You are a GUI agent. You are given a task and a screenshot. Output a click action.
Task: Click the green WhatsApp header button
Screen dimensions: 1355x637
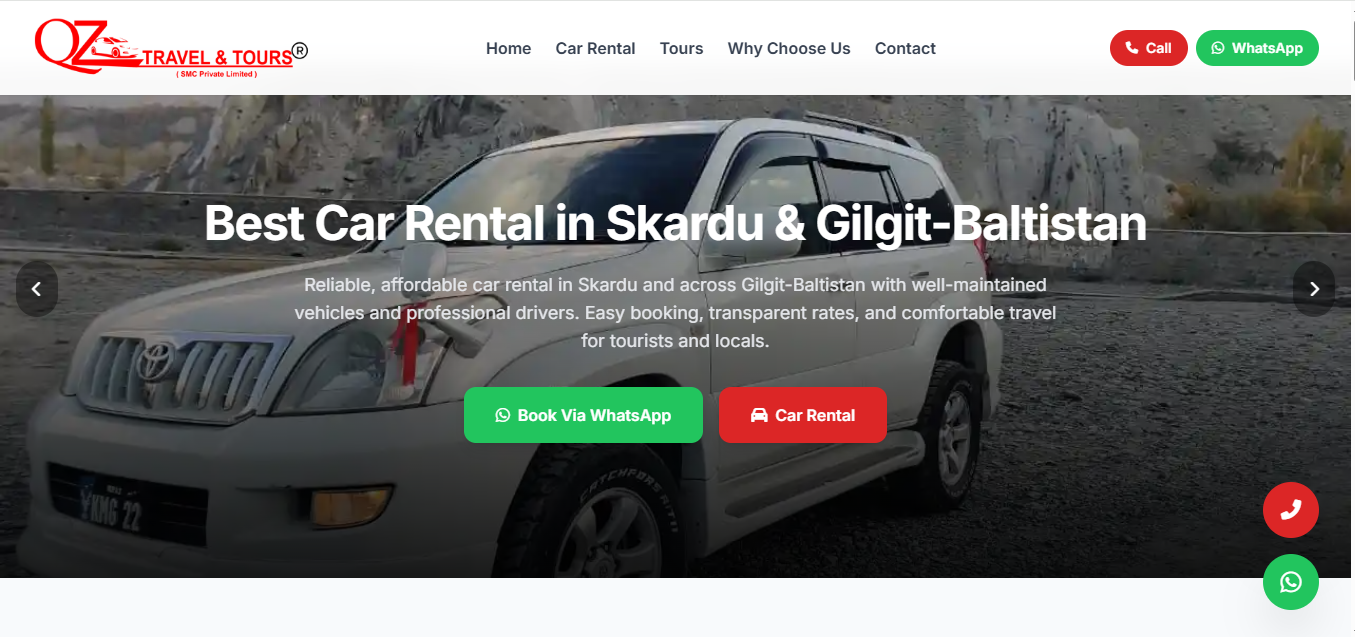point(1257,48)
